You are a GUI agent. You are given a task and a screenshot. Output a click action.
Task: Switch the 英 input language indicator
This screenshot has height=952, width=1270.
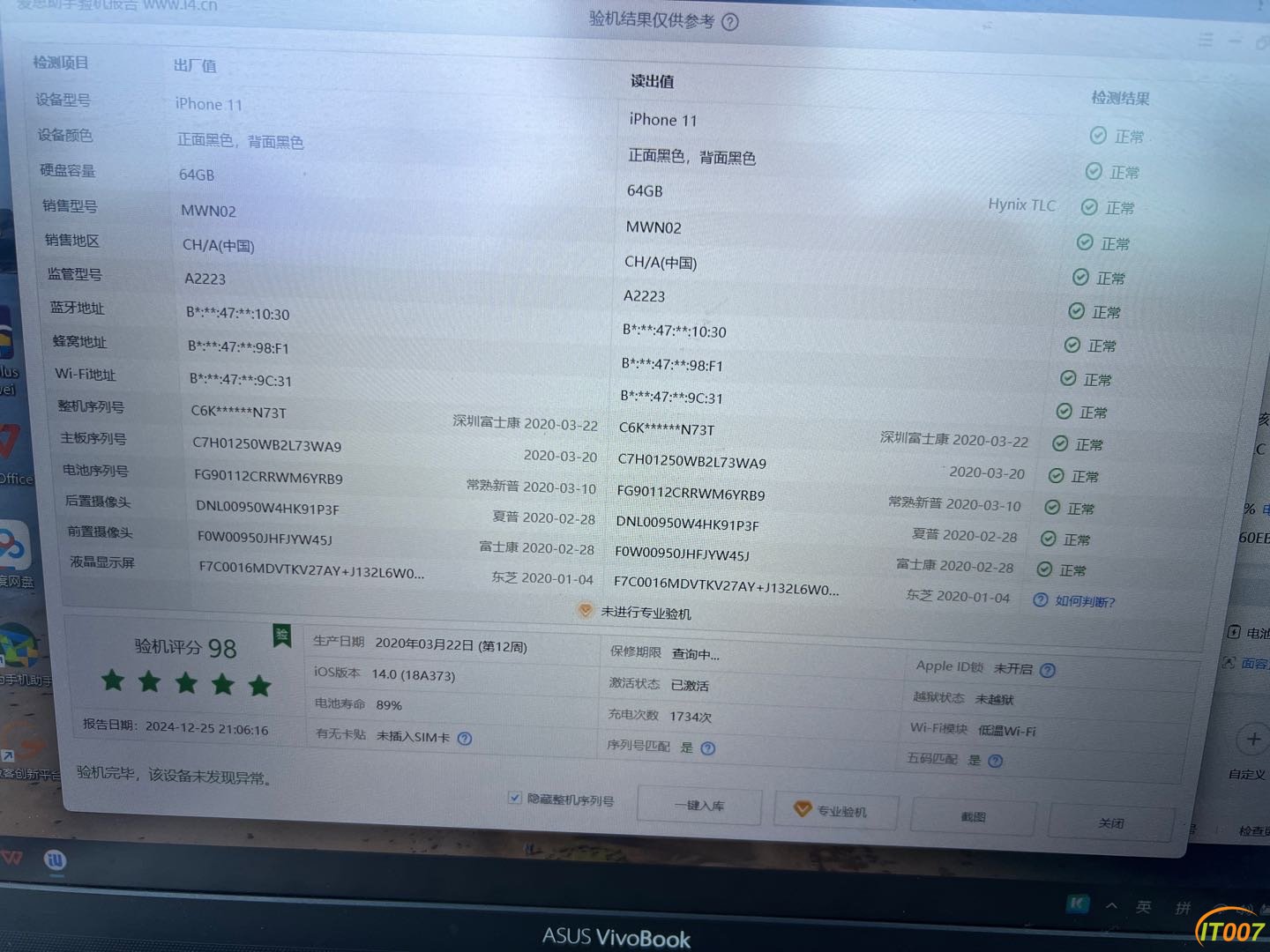(1144, 907)
